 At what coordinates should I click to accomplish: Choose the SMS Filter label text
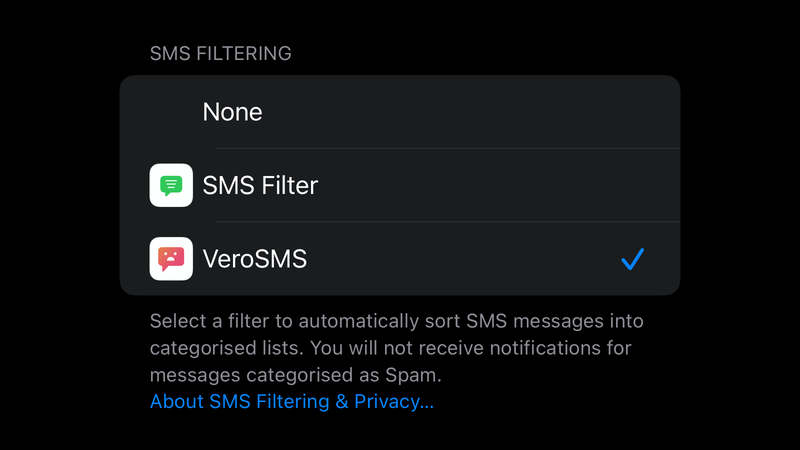click(x=260, y=185)
